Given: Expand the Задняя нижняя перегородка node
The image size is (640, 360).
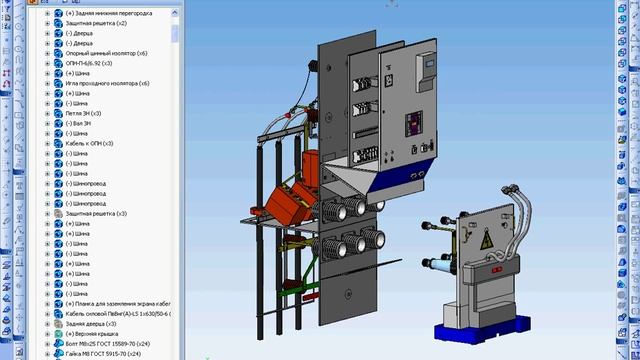Looking at the screenshot, I should click(47, 13).
